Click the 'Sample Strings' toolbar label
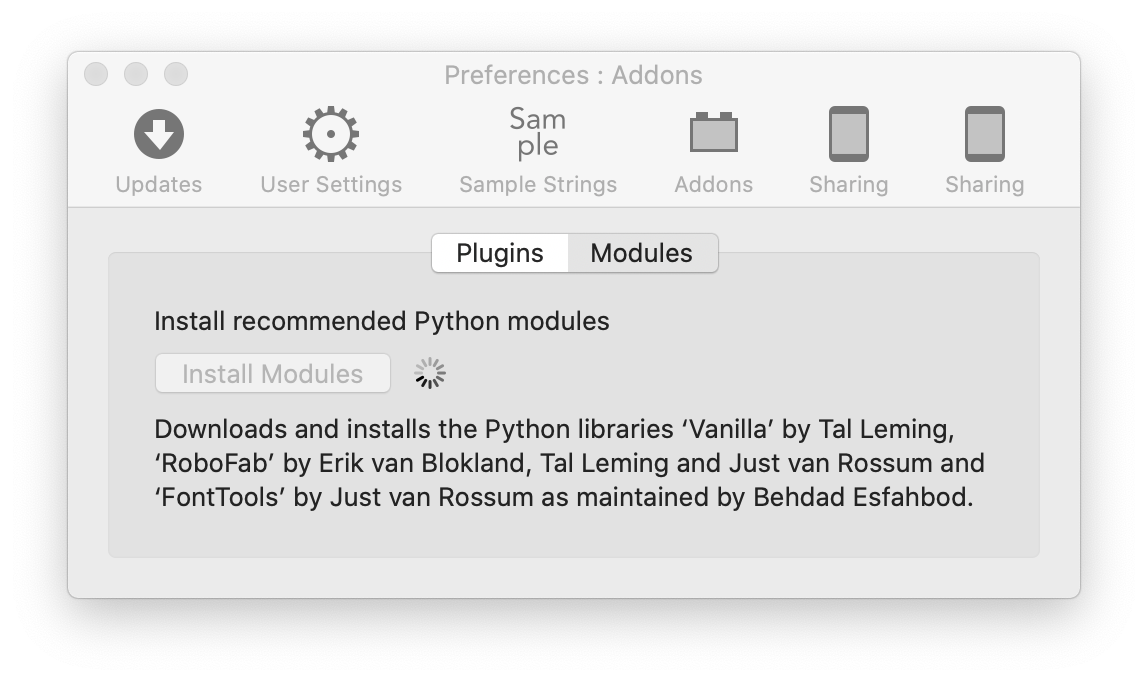The height and width of the screenshot is (682, 1148). coord(538,185)
